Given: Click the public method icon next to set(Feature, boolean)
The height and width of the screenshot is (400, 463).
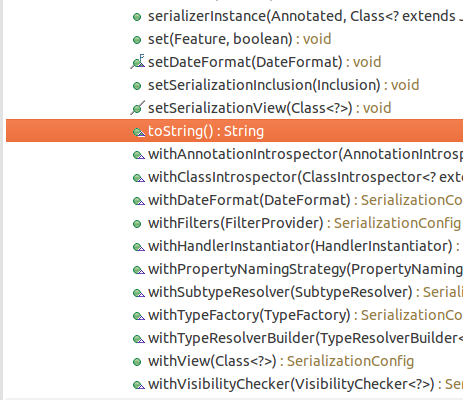Looking at the screenshot, I should point(137,40).
